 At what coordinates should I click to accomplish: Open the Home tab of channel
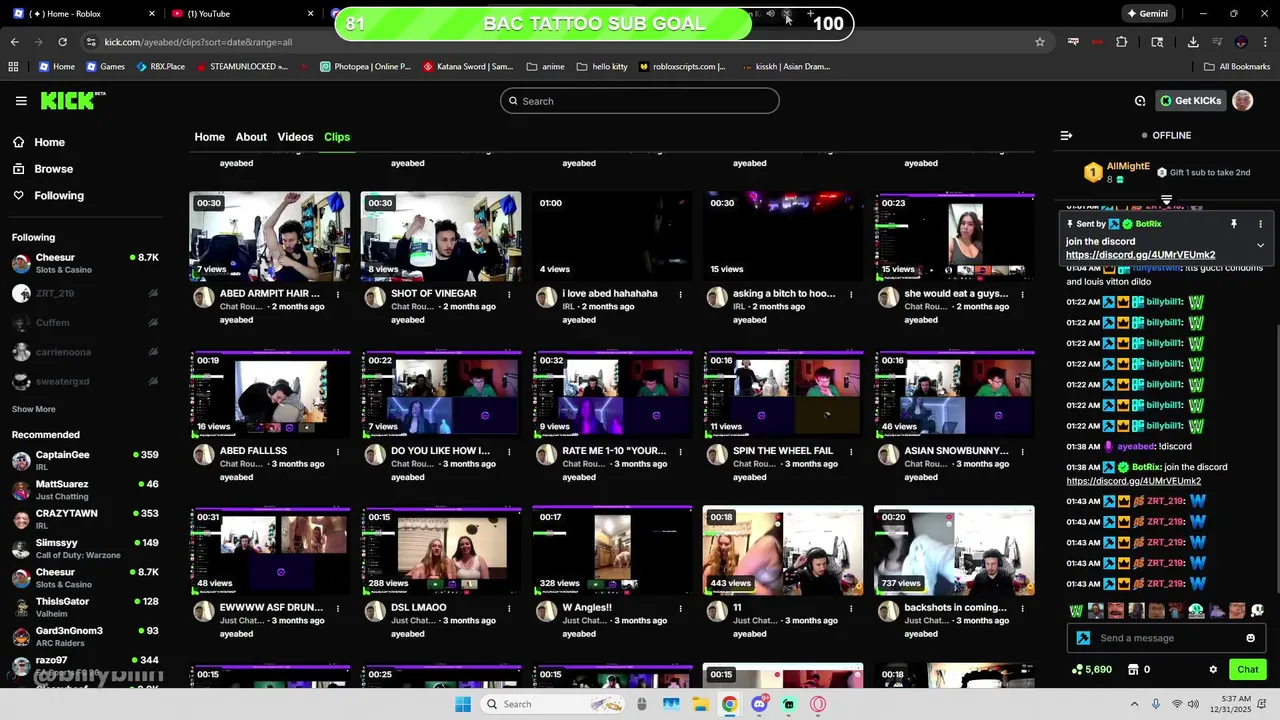click(x=209, y=137)
